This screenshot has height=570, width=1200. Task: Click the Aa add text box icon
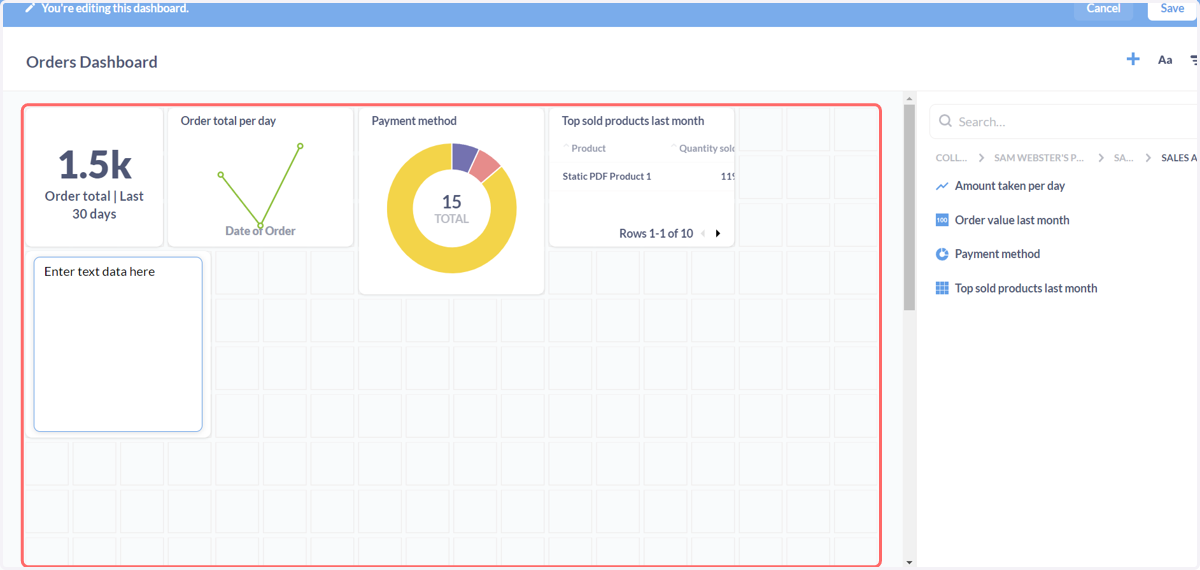coord(1165,60)
